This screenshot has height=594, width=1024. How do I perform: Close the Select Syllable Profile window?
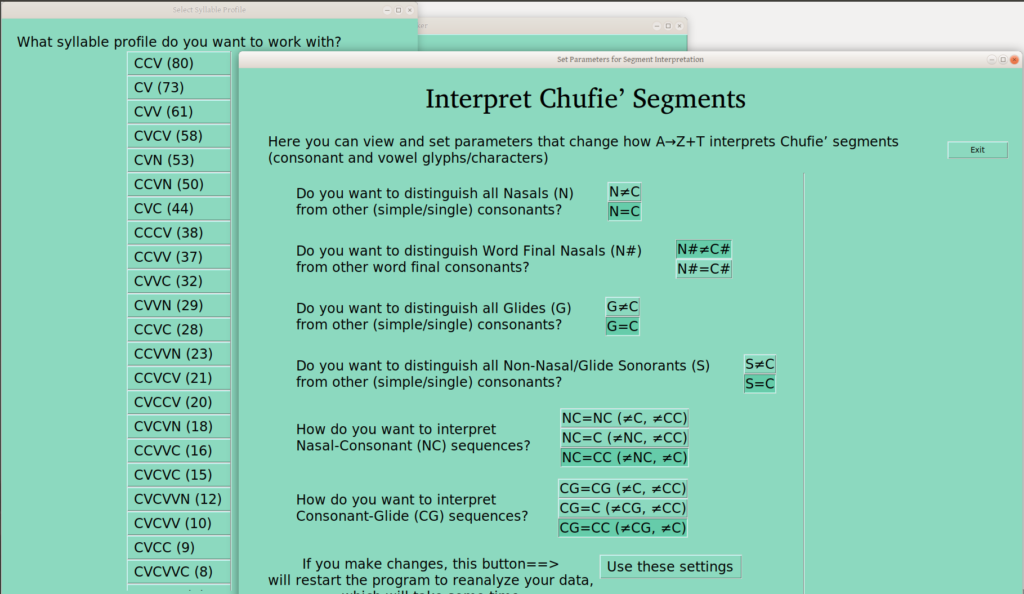409,10
